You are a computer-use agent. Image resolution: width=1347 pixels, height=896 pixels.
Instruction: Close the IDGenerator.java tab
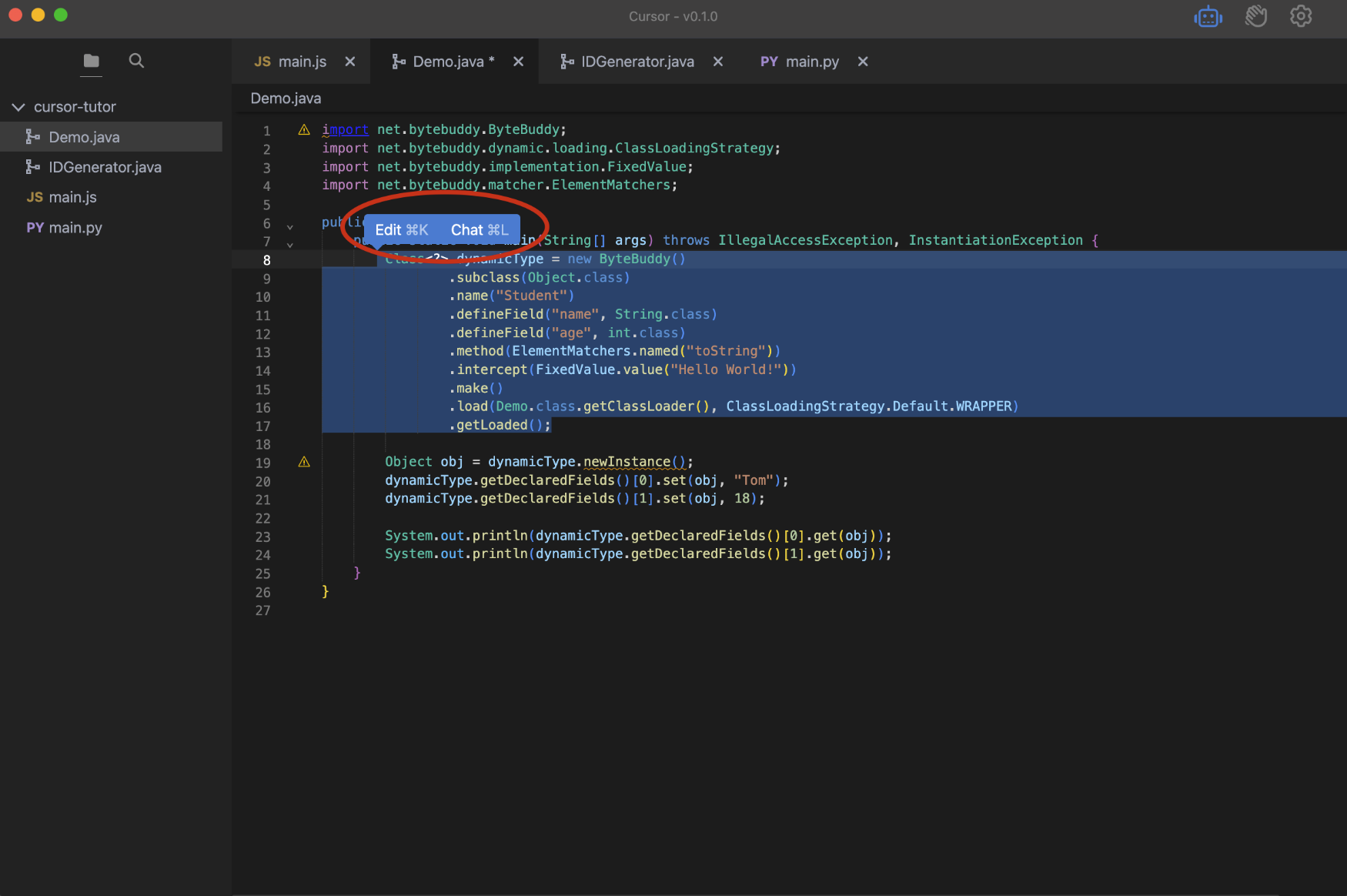coord(718,62)
